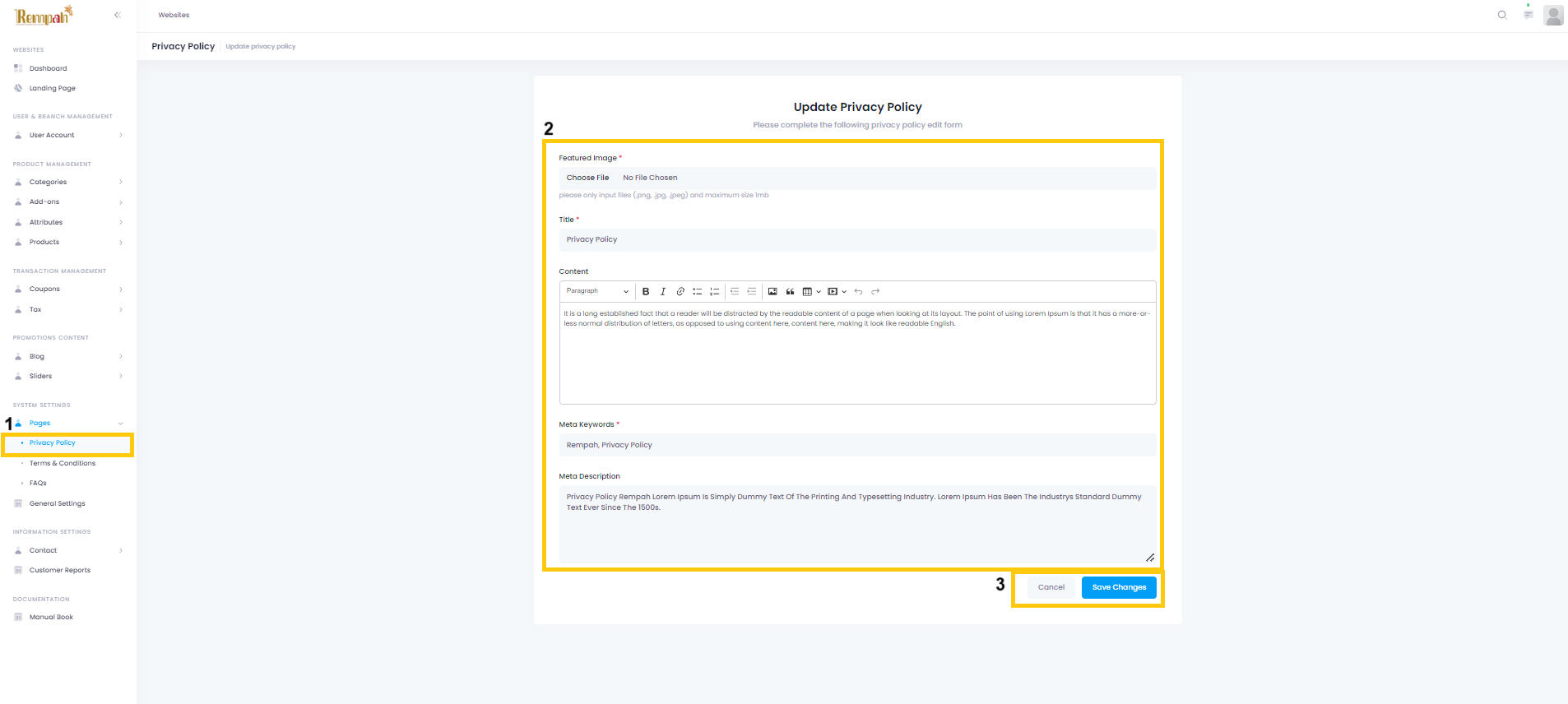Insert an image into the content editor
The image size is (1568, 704).
tap(772, 292)
